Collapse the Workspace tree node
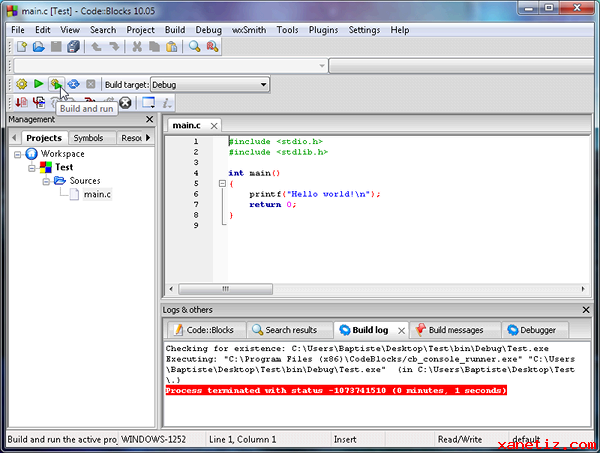Viewport: 600px width, 453px height. 17,155
